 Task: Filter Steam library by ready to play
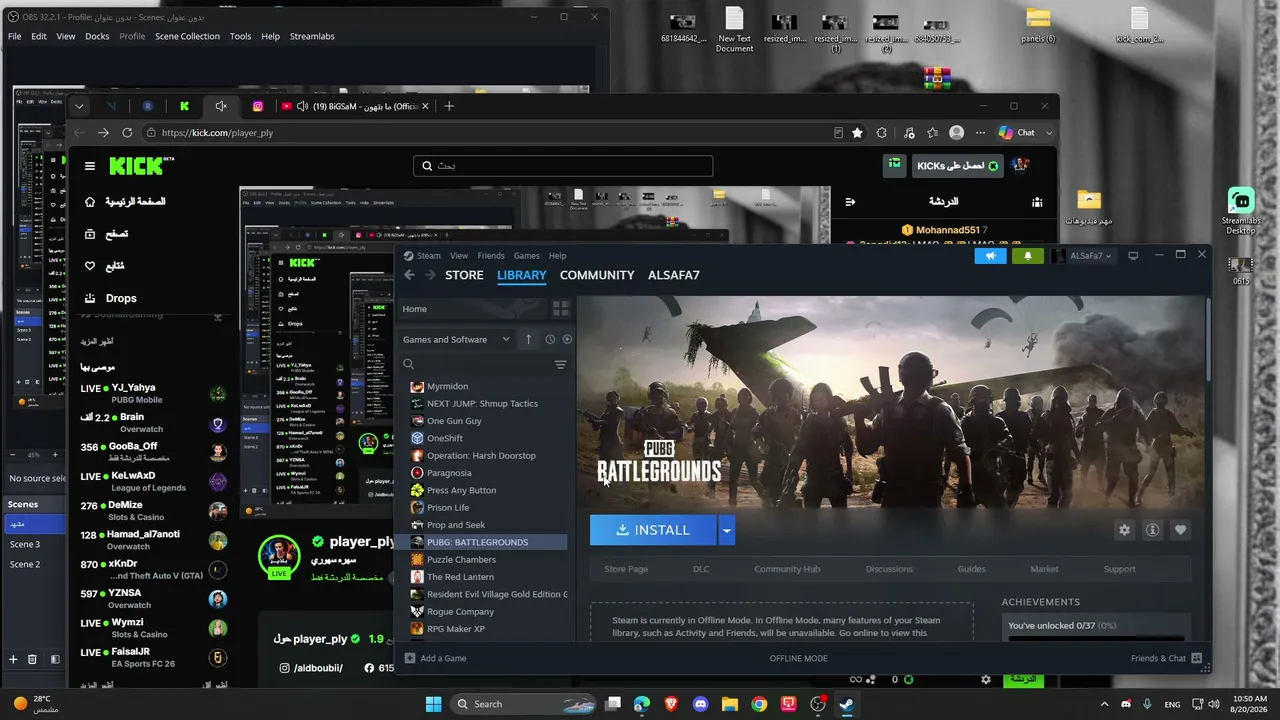pyautogui.click(x=567, y=339)
